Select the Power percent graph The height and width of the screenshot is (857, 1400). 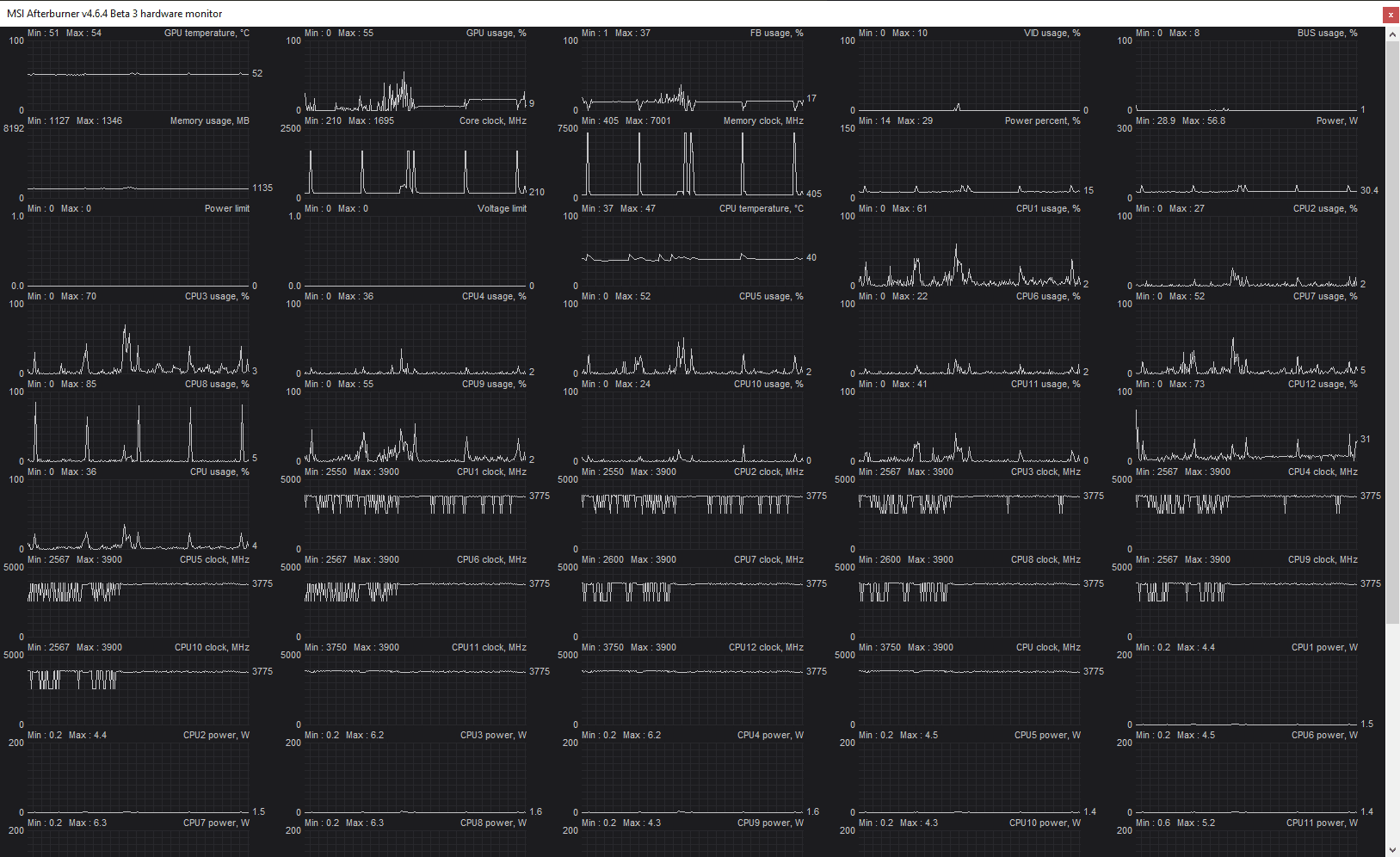pyautogui.click(x=970, y=163)
